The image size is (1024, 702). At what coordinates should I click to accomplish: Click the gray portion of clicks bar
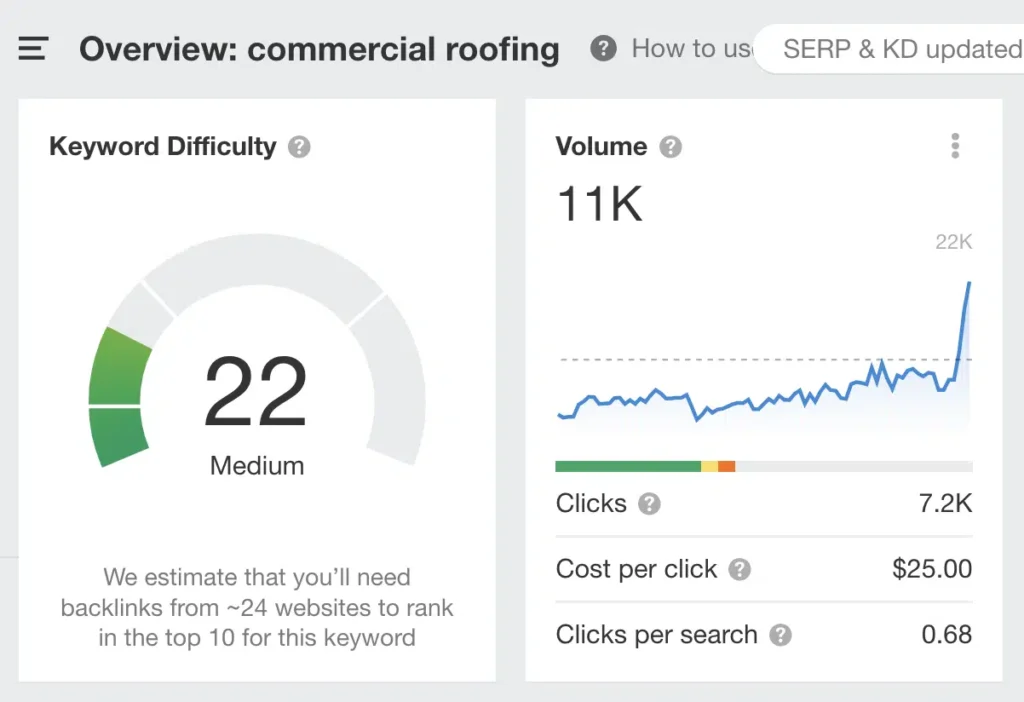853,466
